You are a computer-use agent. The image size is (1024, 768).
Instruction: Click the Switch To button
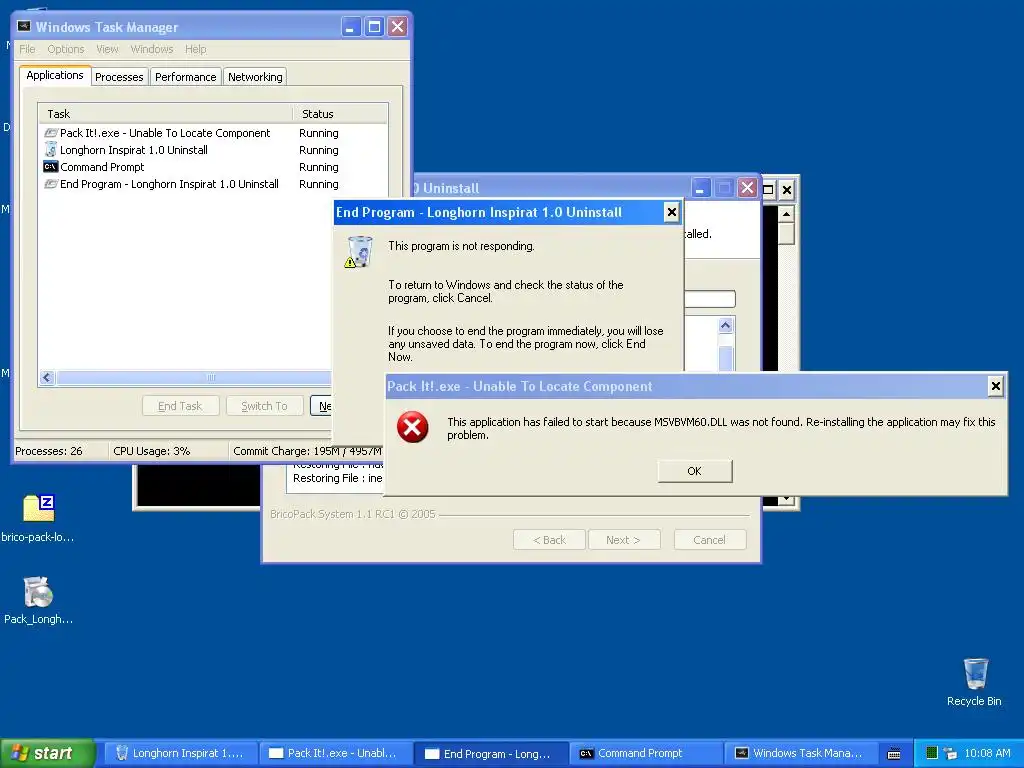(264, 406)
